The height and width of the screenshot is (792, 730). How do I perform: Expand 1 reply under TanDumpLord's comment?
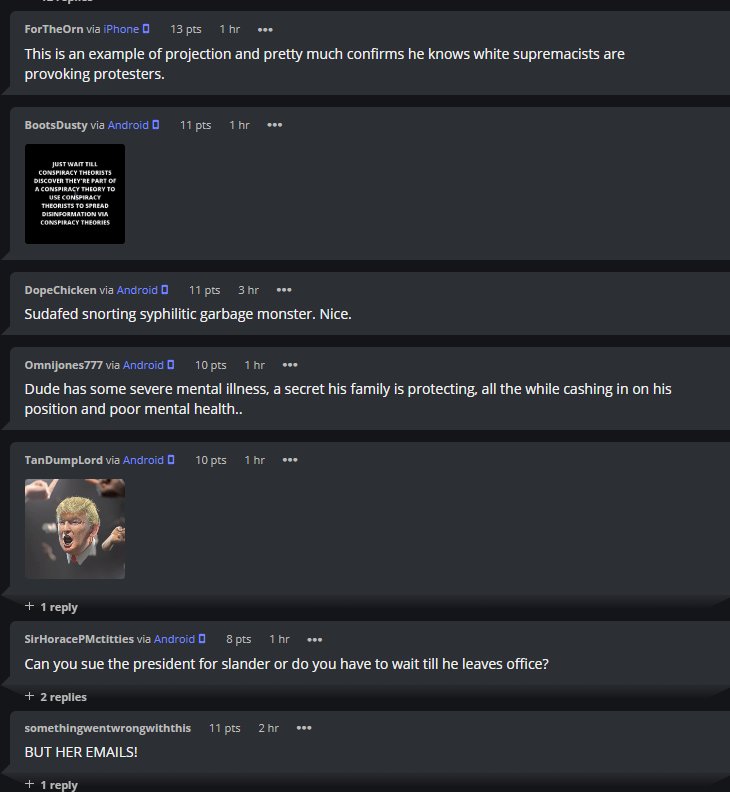(52, 607)
